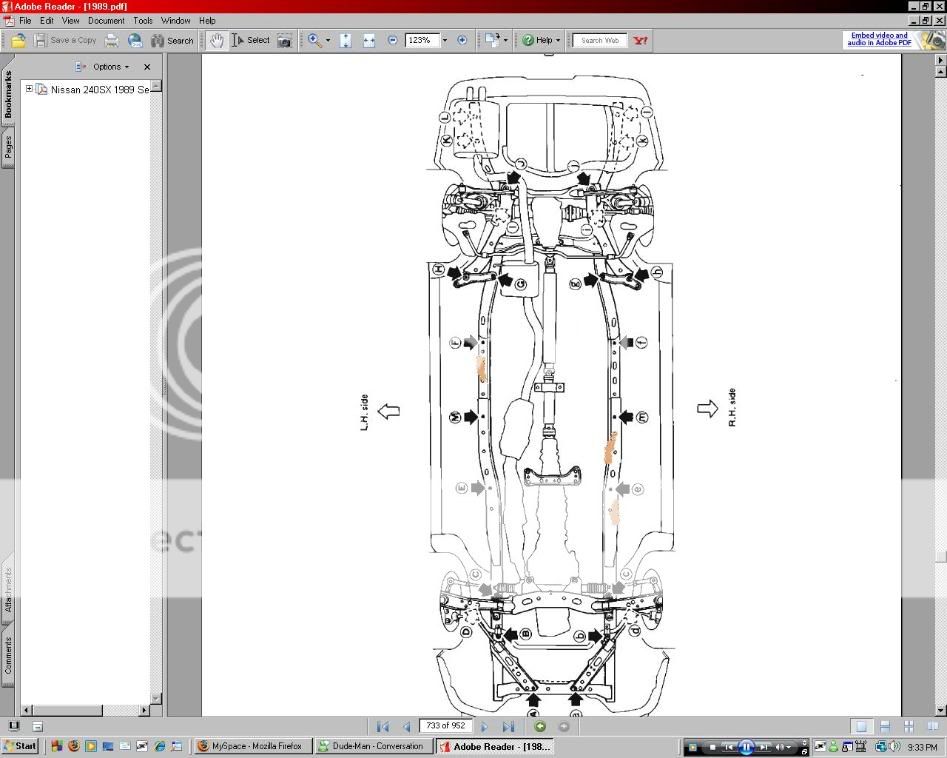
Task: Select the Hand tool
Action: pyautogui.click(x=218, y=40)
